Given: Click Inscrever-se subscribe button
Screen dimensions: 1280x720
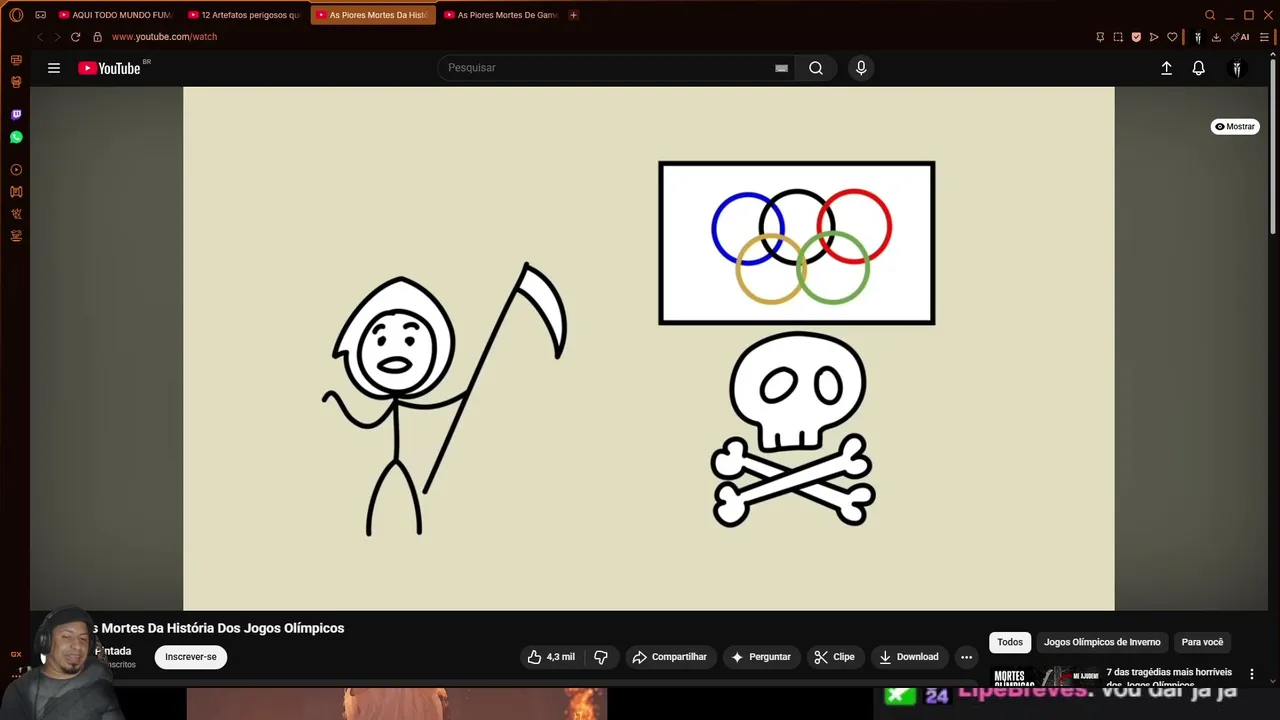Looking at the screenshot, I should (x=191, y=657).
